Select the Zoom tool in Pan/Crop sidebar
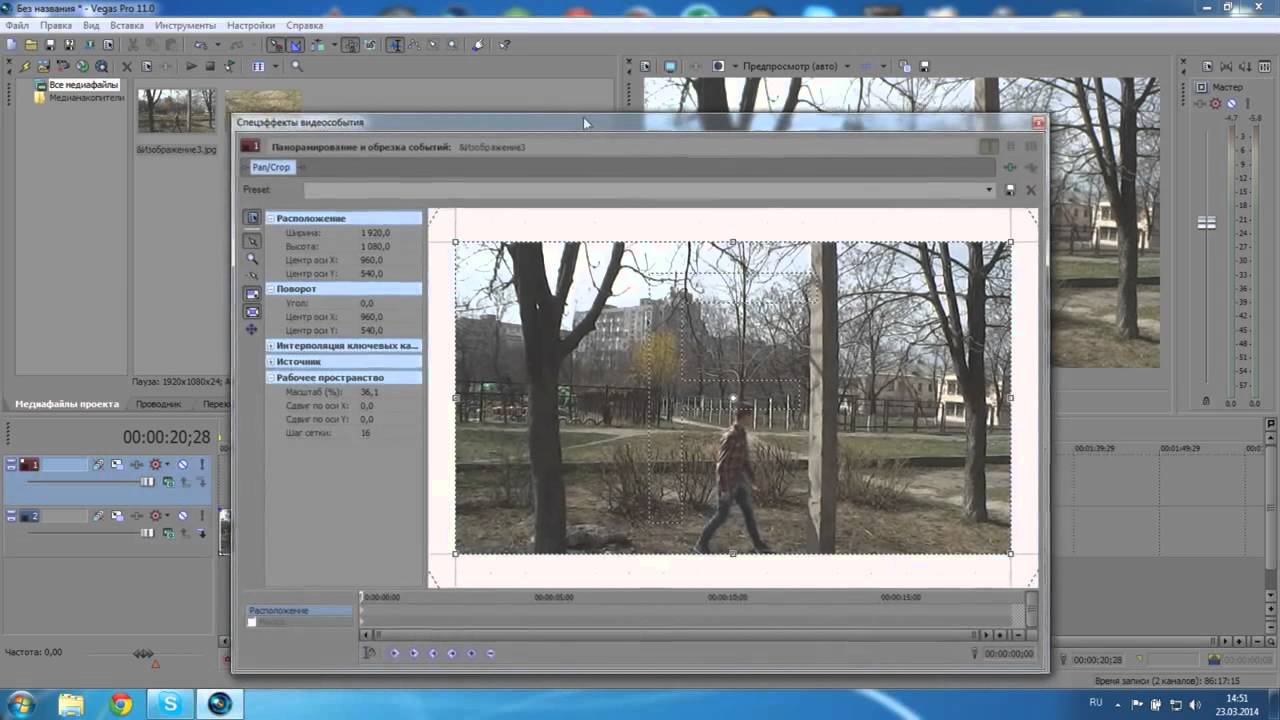The width and height of the screenshot is (1280, 720). (252, 258)
